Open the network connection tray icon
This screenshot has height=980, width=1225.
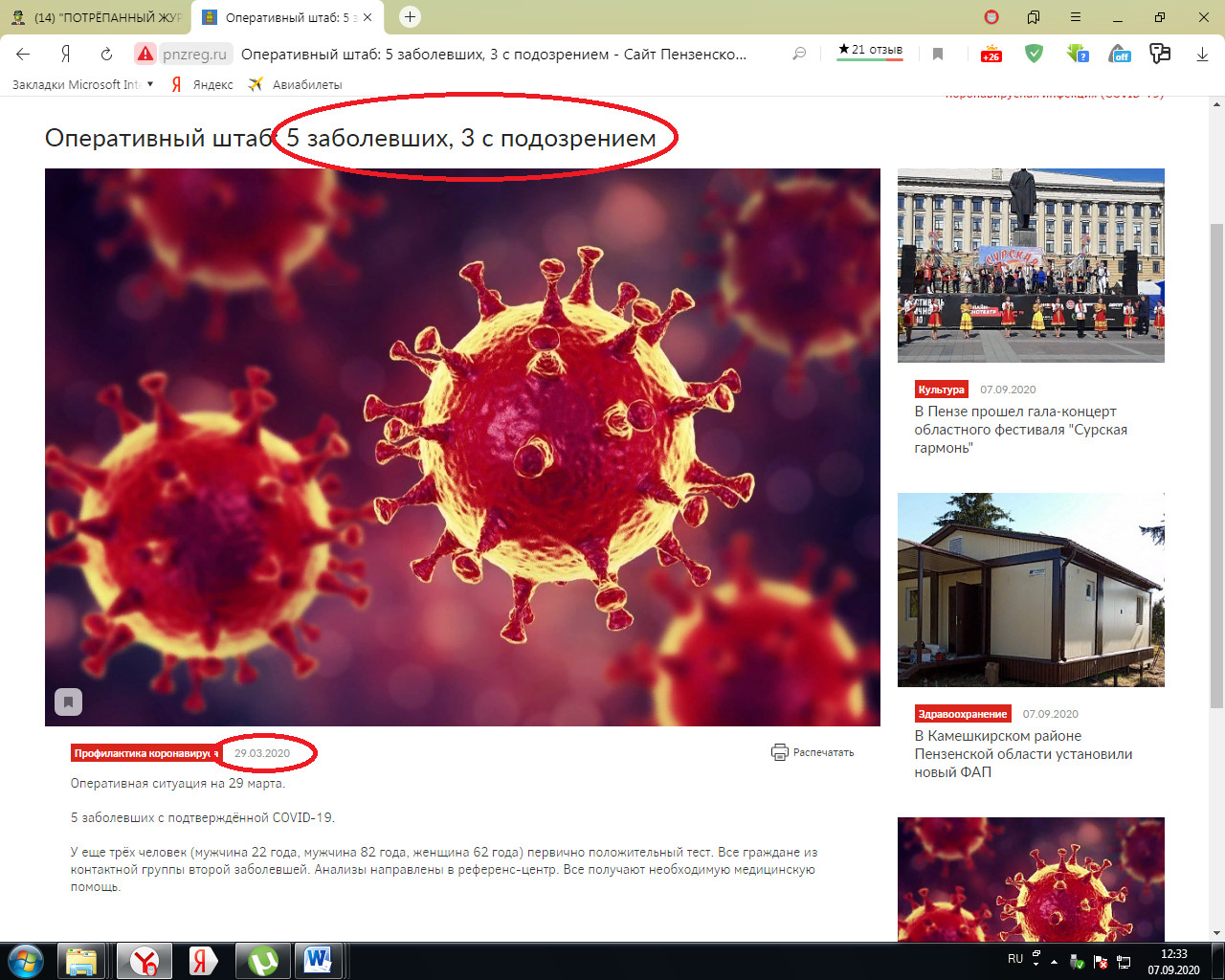tap(1124, 961)
